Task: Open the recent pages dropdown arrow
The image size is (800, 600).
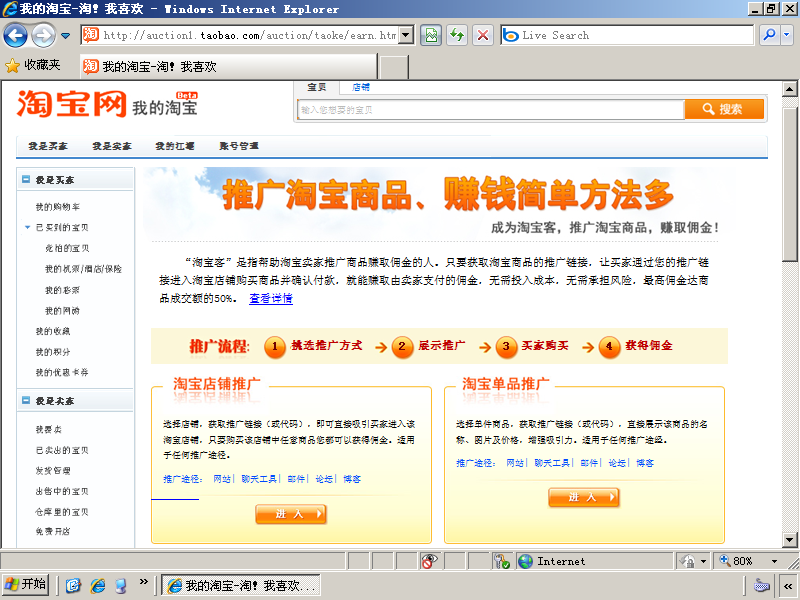Action: 65,36
